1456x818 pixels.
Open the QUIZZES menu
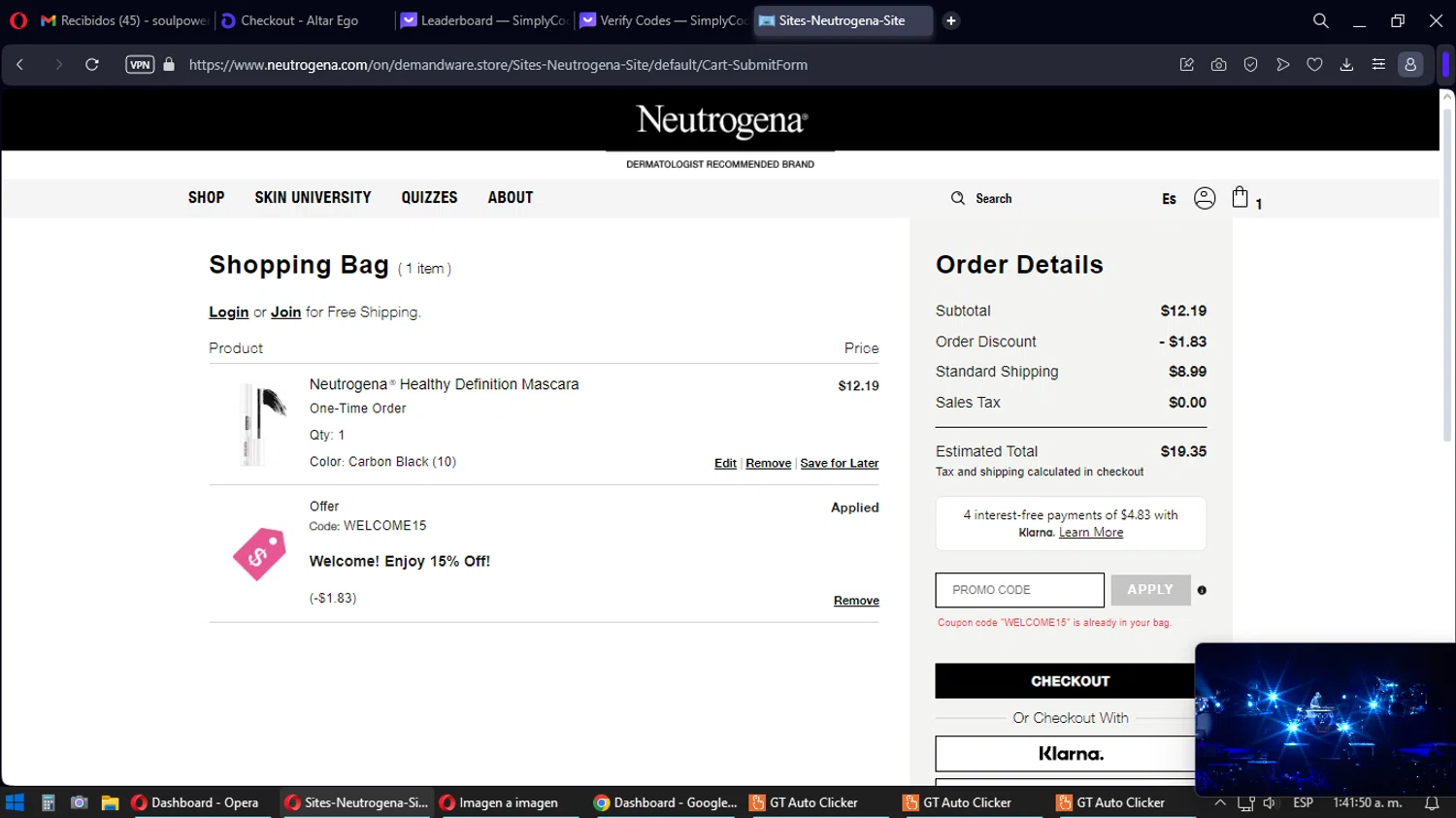pos(429,198)
